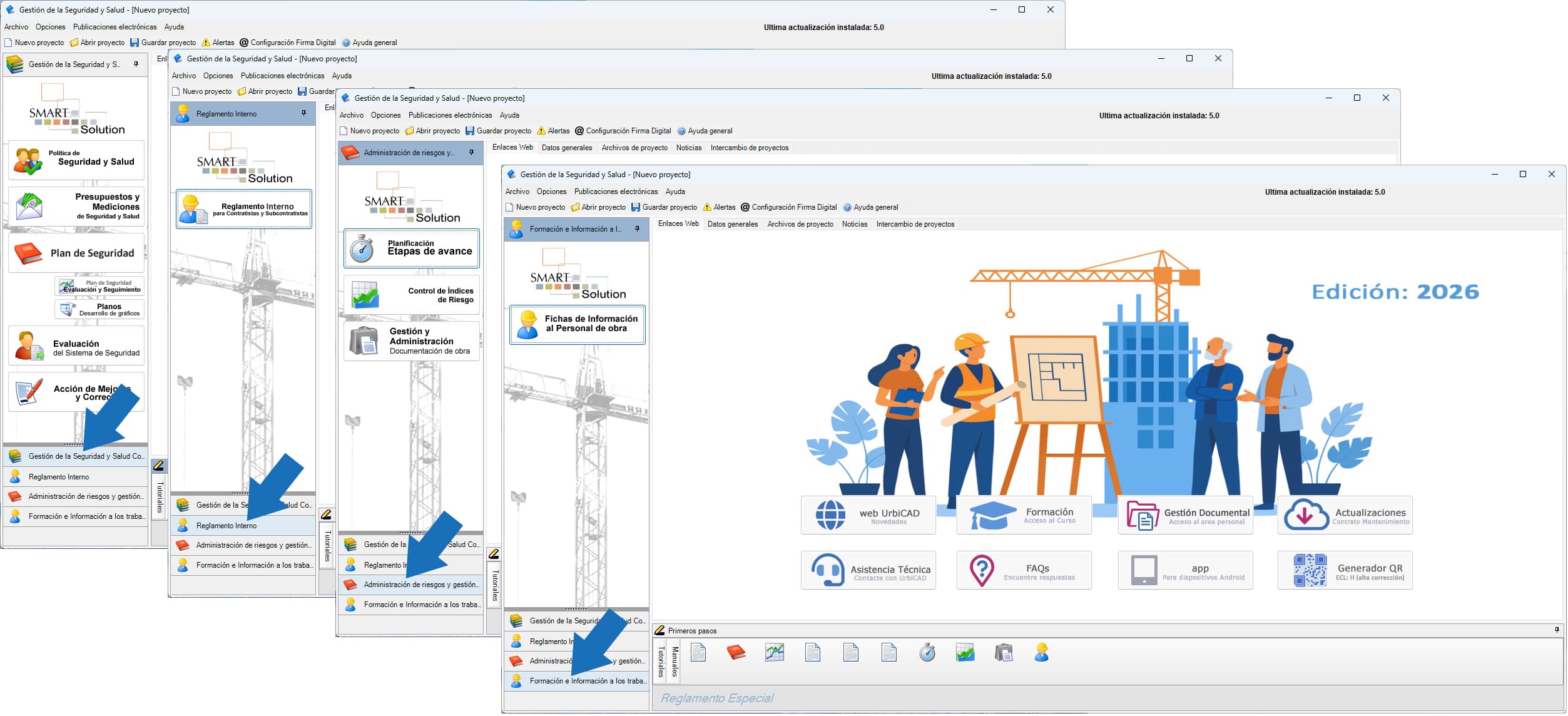Switch to the Datos generales tab
The width and height of the screenshot is (1568, 716).
pos(732,223)
